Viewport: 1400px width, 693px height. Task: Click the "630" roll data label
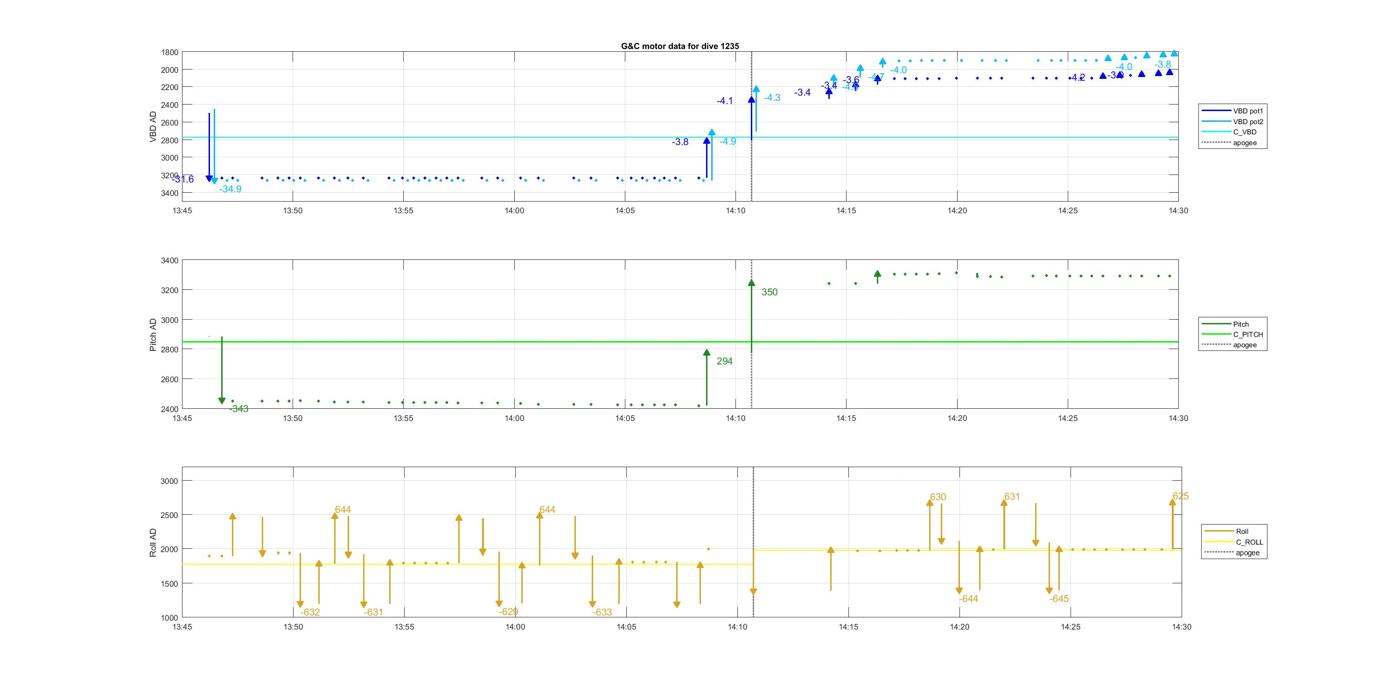pyautogui.click(x=938, y=497)
